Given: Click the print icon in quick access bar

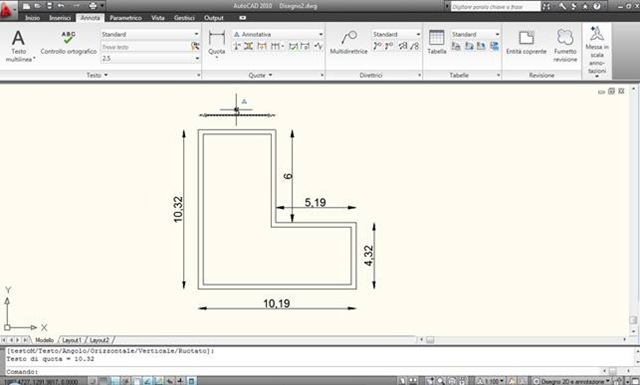Looking at the screenshot, I should tap(93, 6).
